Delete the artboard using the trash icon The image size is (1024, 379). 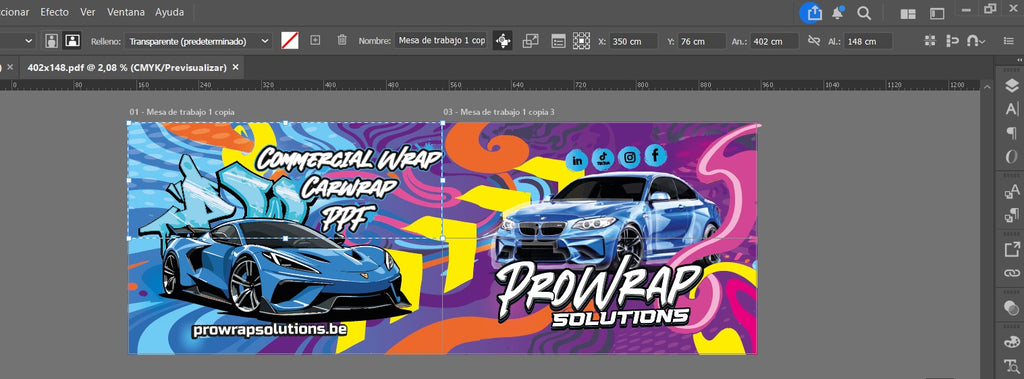(342, 41)
